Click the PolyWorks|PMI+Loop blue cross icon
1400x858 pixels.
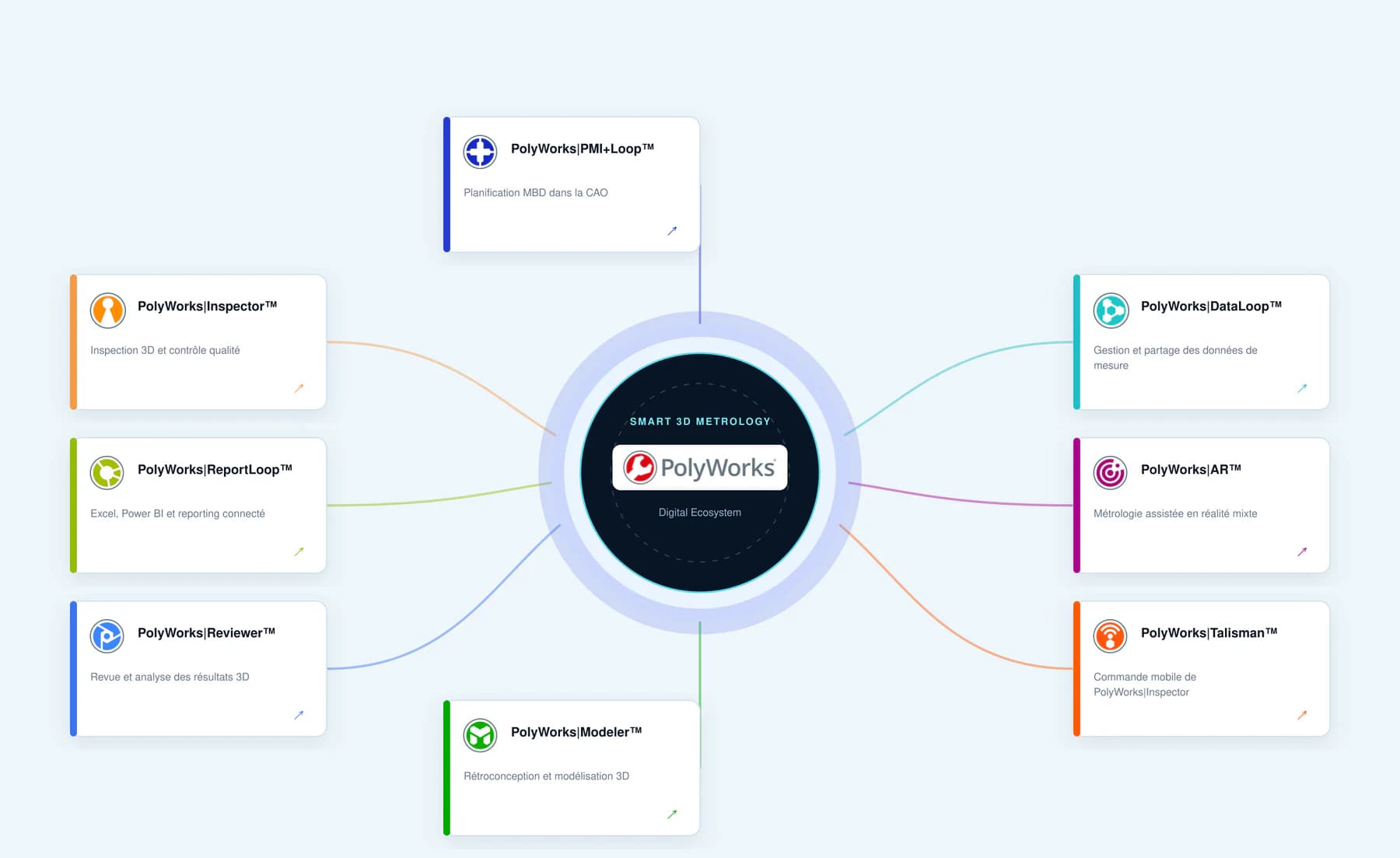[480, 152]
